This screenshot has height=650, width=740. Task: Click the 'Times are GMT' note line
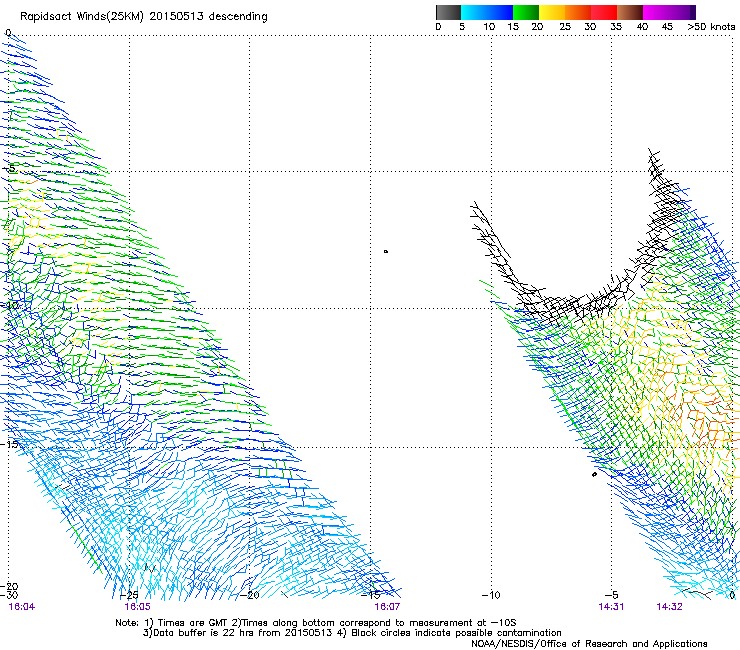click(315, 623)
